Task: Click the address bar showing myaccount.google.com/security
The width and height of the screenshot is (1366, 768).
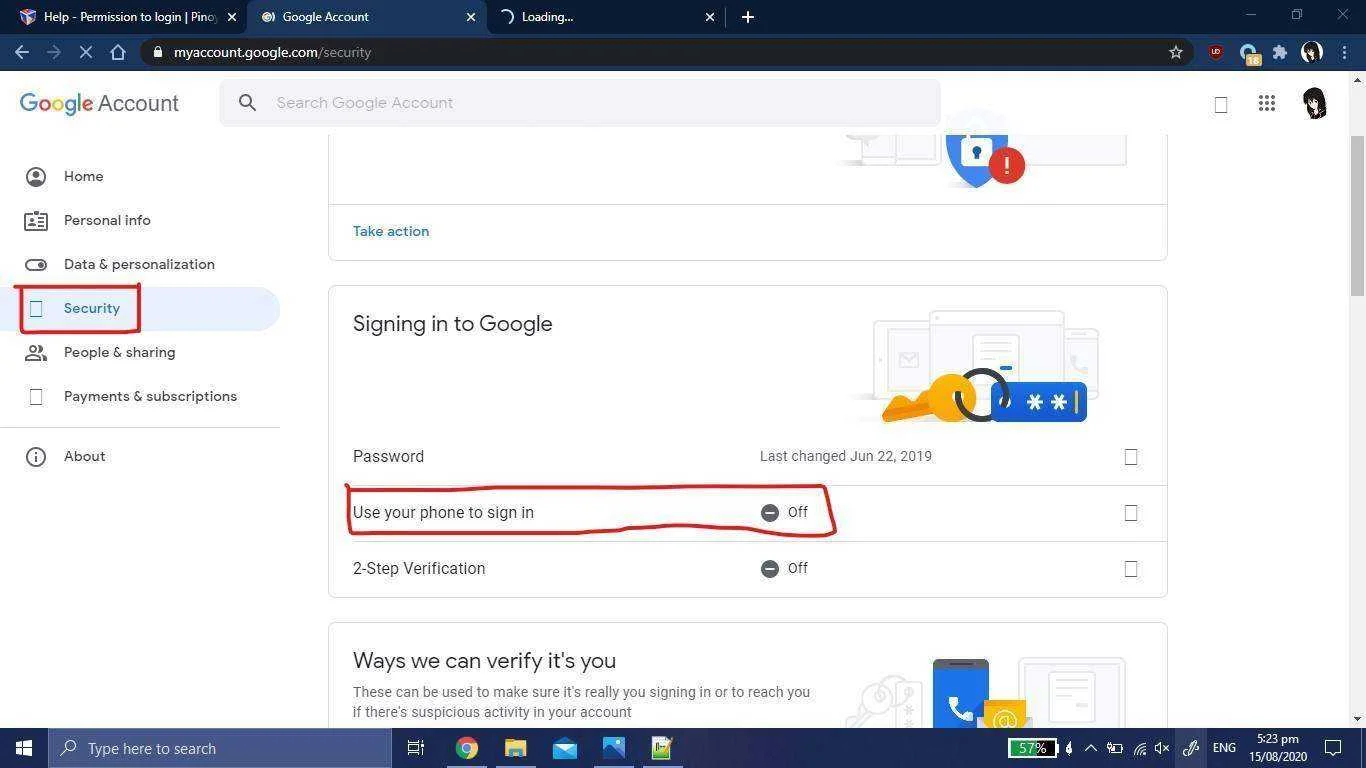Action: [x=665, y=52]
